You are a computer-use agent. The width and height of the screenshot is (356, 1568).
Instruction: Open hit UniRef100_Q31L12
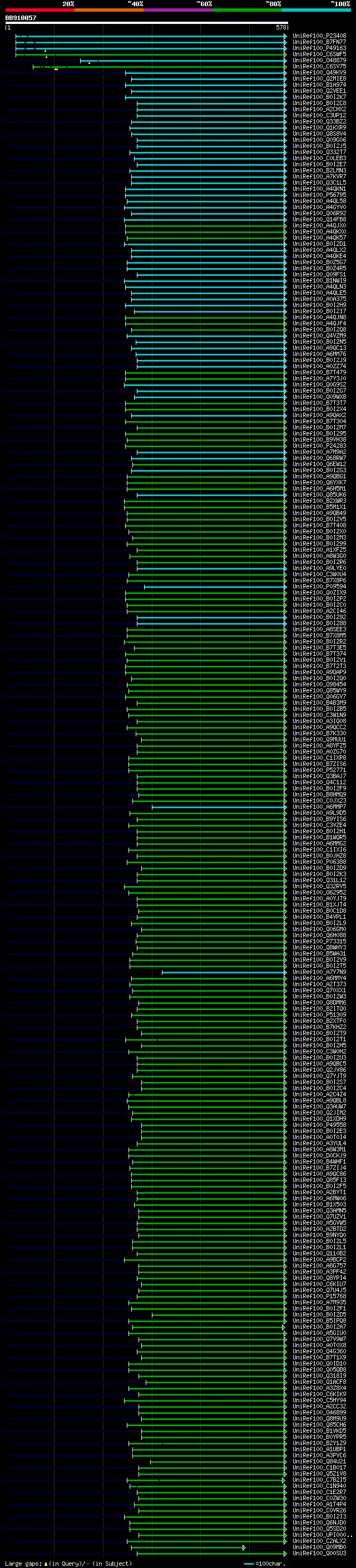coord(319,880)
